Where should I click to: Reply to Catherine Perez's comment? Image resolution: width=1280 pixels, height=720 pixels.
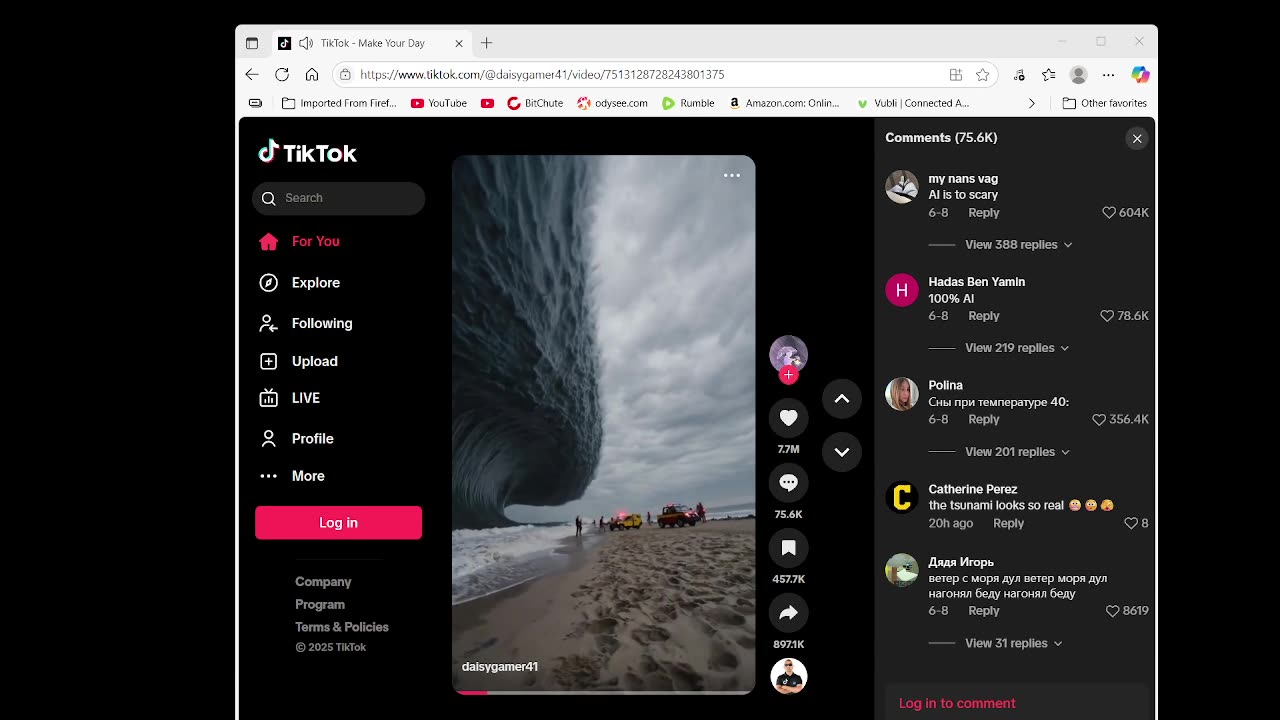[x=1008, y=524]
